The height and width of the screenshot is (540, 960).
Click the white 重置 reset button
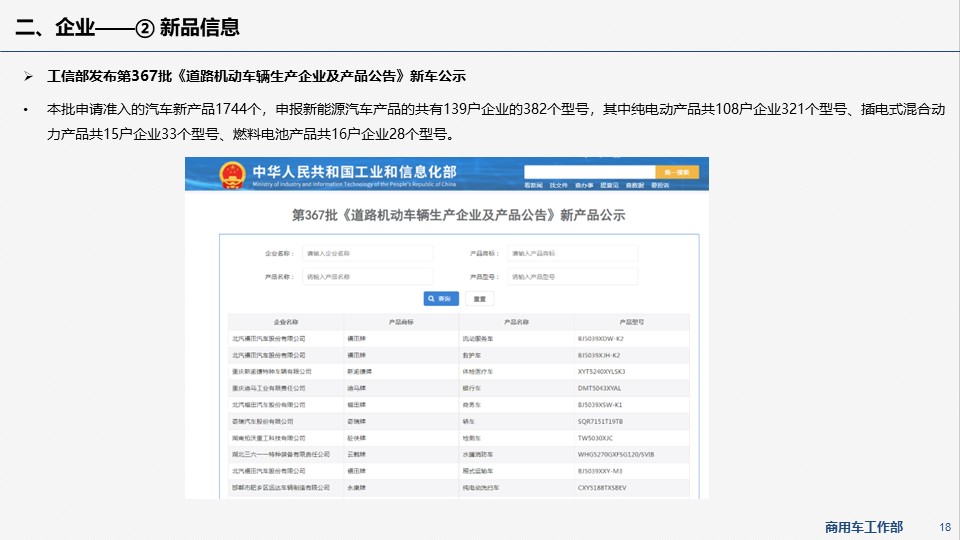479,299
